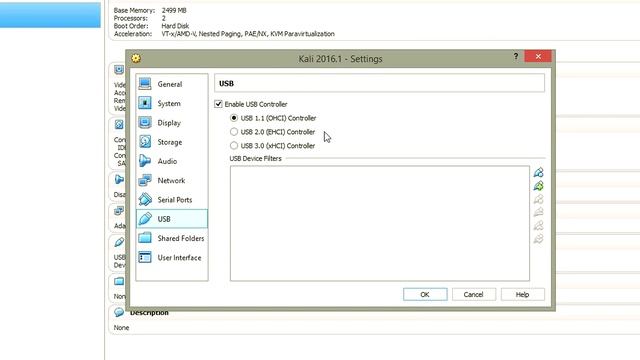Click the 'Base Memory:' detail label
Image resolution: width=640 pixels, height=360 pixels.
click(x=134, y=10)
